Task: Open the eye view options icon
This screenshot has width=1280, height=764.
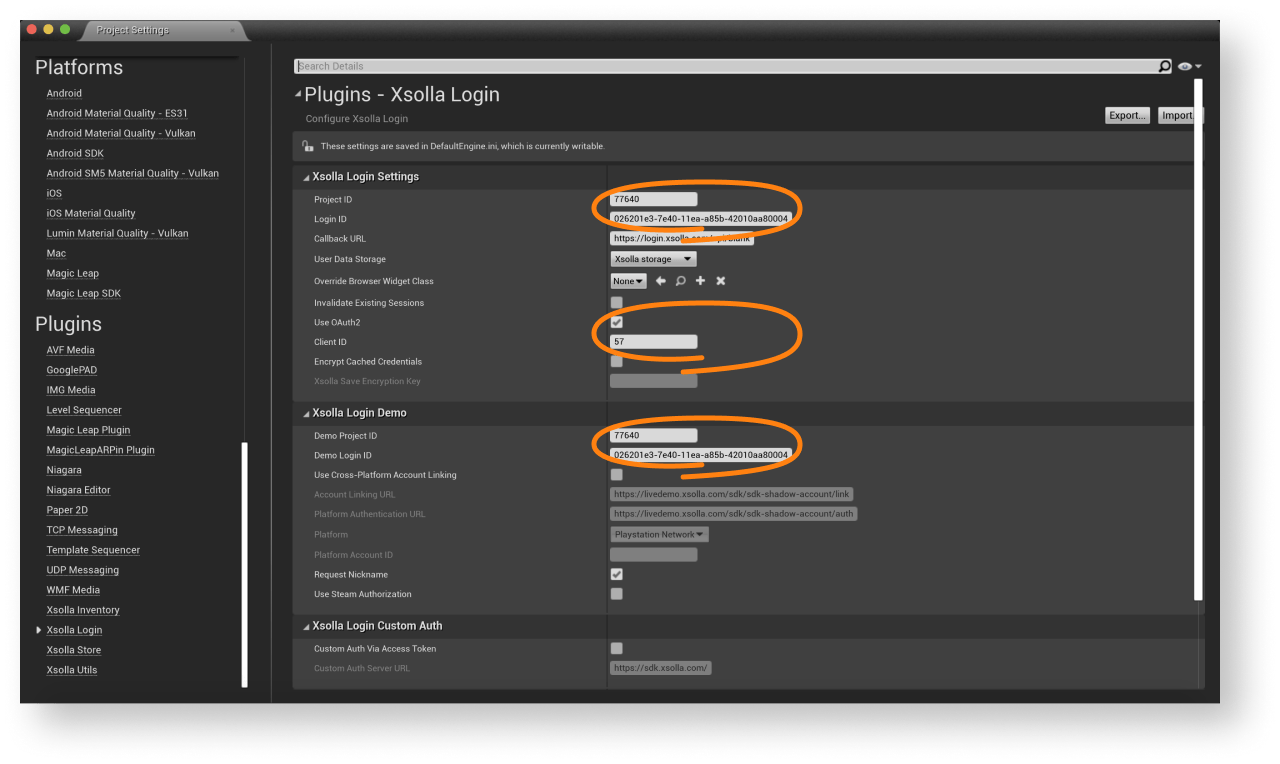Action: coord(1185,66)
